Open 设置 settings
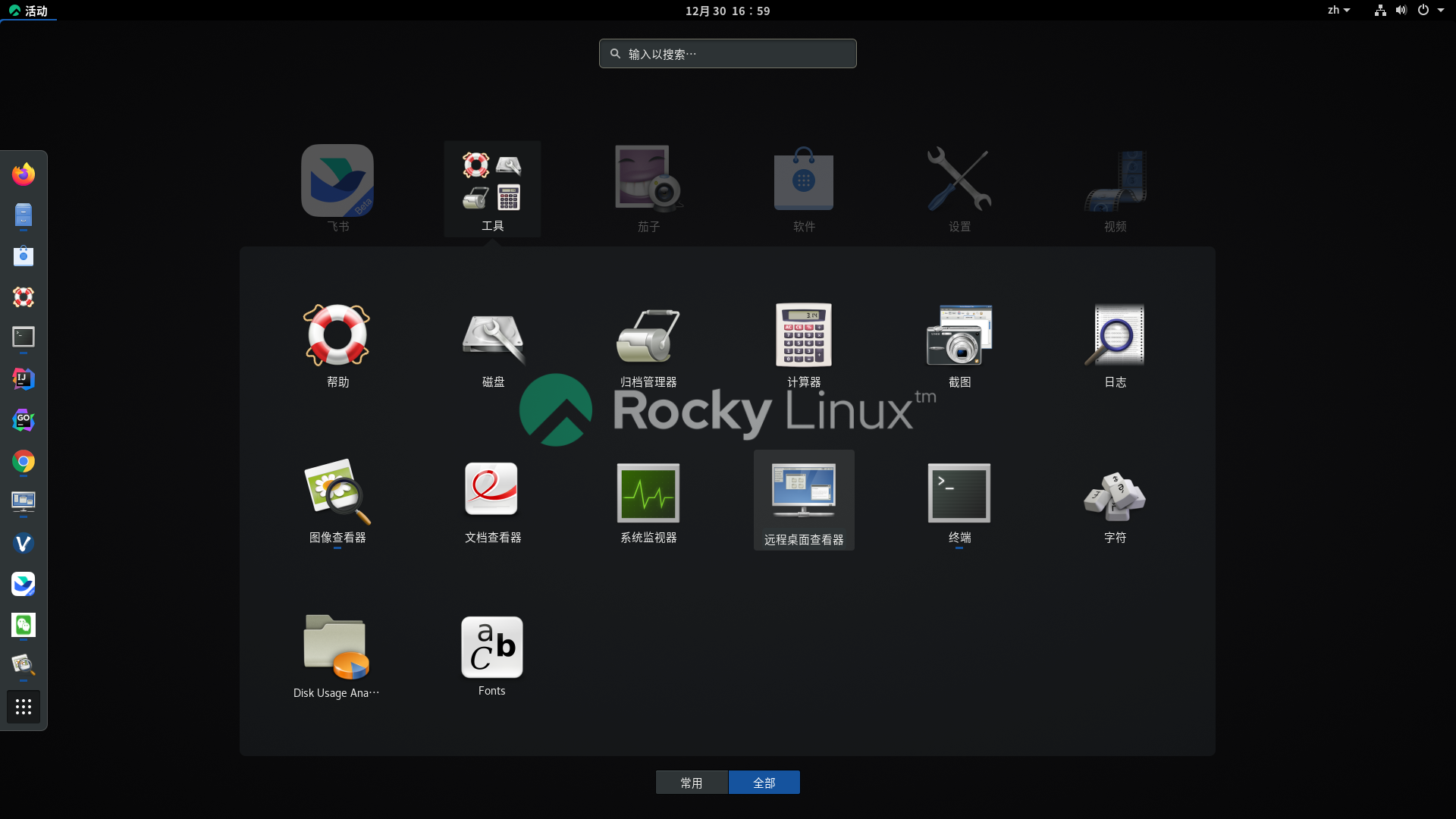1456x819 pixels. click(x=959, y=189)
